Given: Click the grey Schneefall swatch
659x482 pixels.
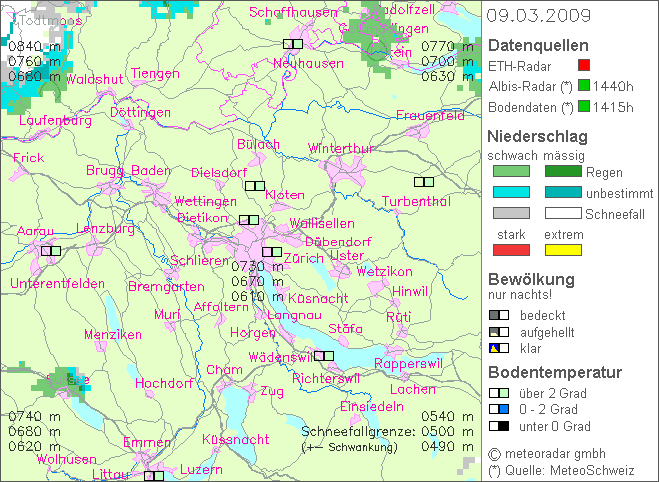Looking at the screenshot, I should click(x=511, y=213).
